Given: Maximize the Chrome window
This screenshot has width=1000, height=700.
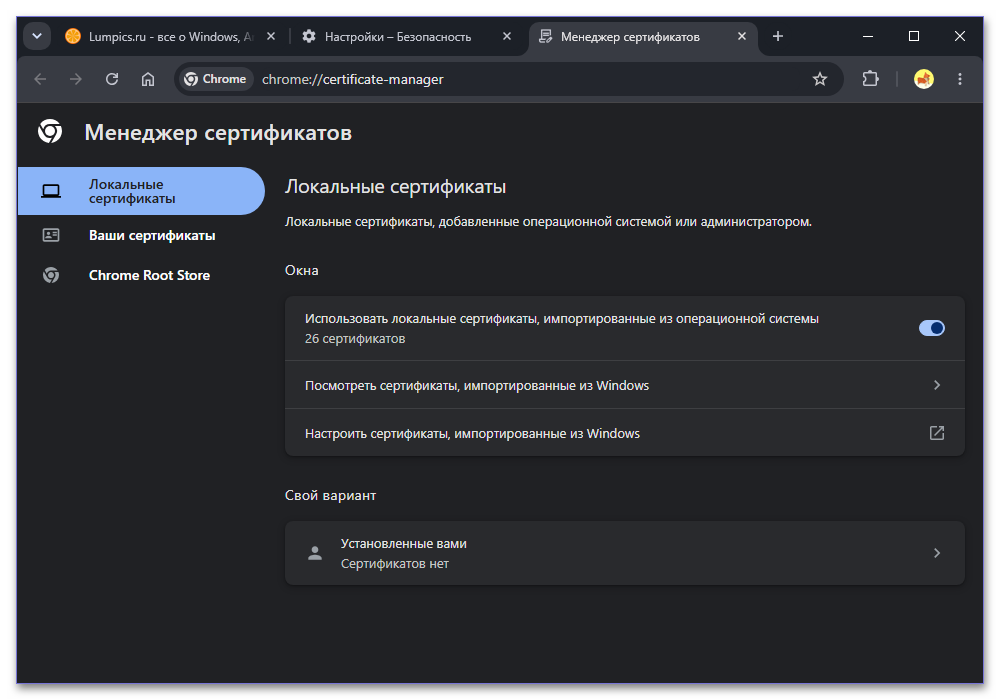Looking at the screenshot, I should point(914,36).
